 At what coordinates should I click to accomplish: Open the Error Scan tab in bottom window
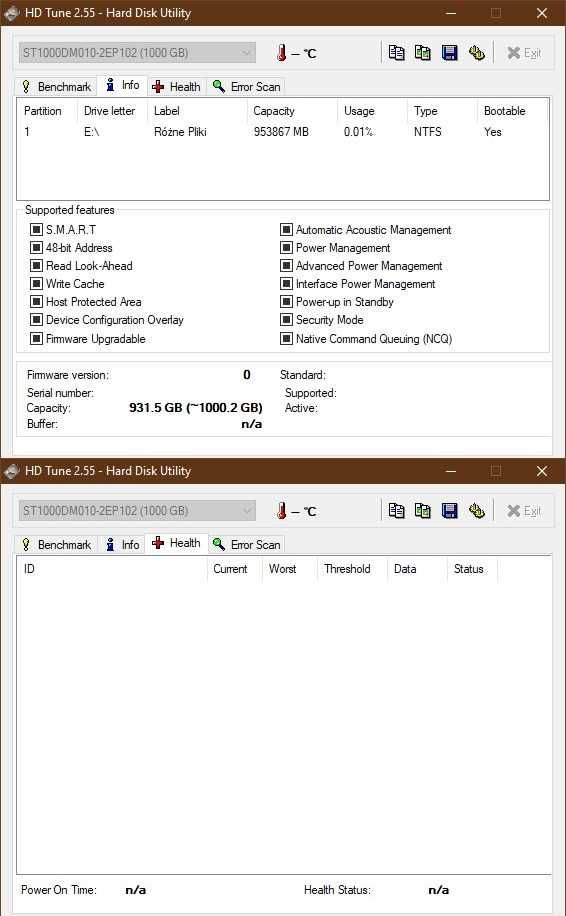(246, 544)
